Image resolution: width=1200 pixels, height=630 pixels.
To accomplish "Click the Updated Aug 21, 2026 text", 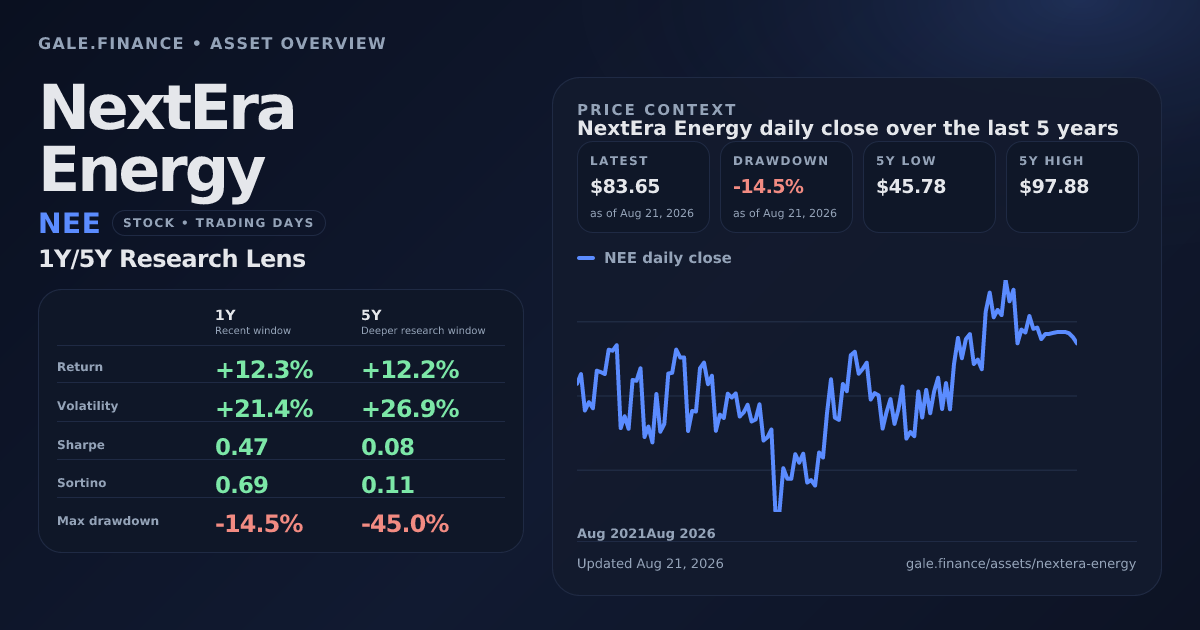I will [x=650, y=564].
